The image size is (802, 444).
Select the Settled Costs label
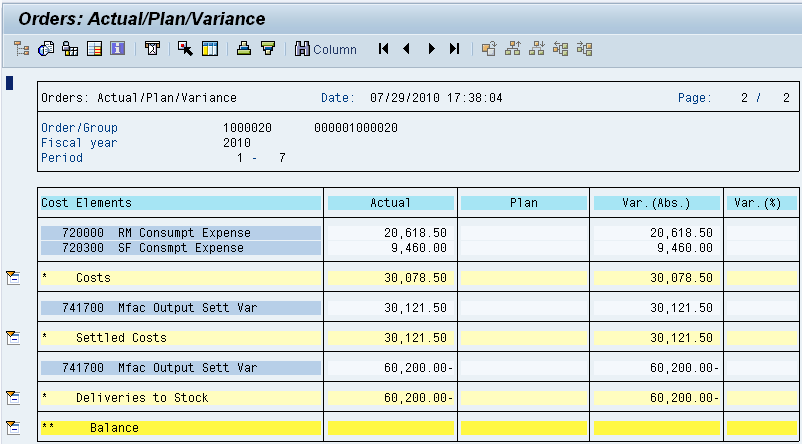click(121, 338)
